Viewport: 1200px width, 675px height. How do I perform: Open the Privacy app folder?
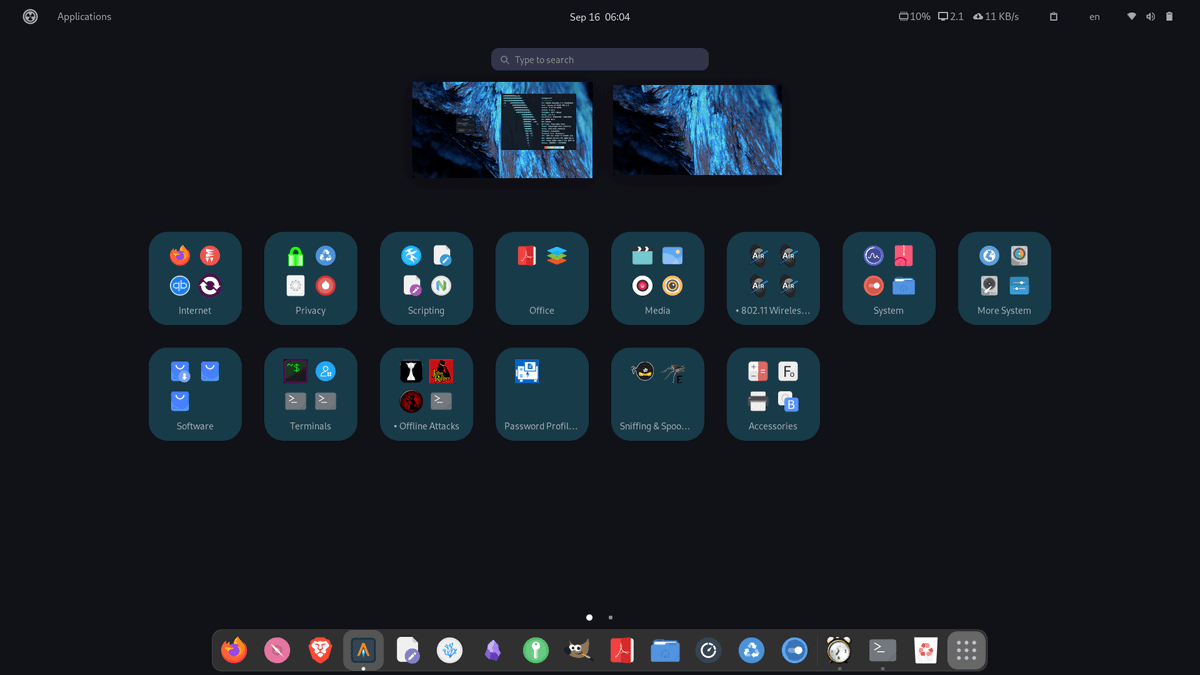tap(311, 278)
